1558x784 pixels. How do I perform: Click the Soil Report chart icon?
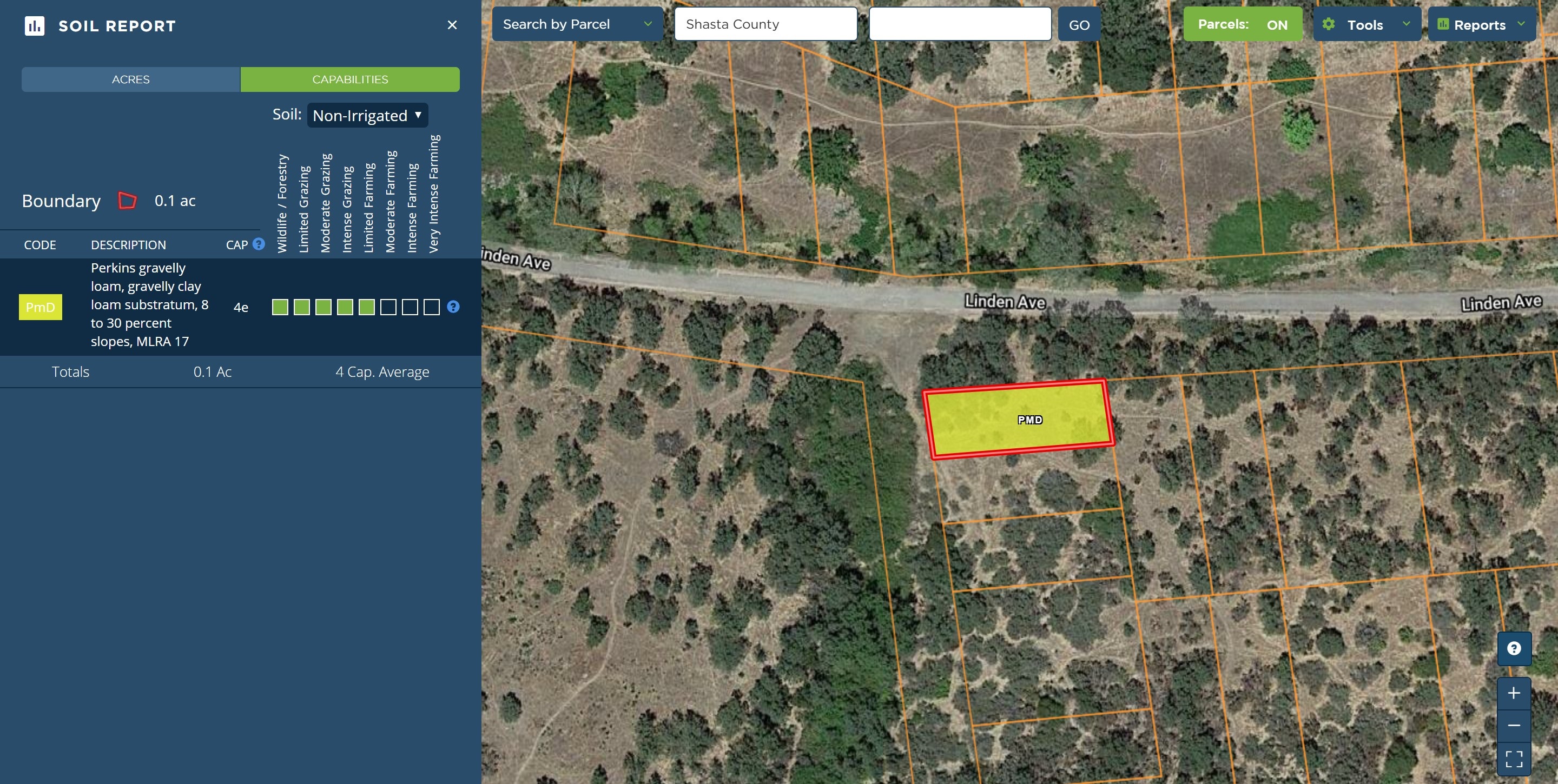coord(35,26)
